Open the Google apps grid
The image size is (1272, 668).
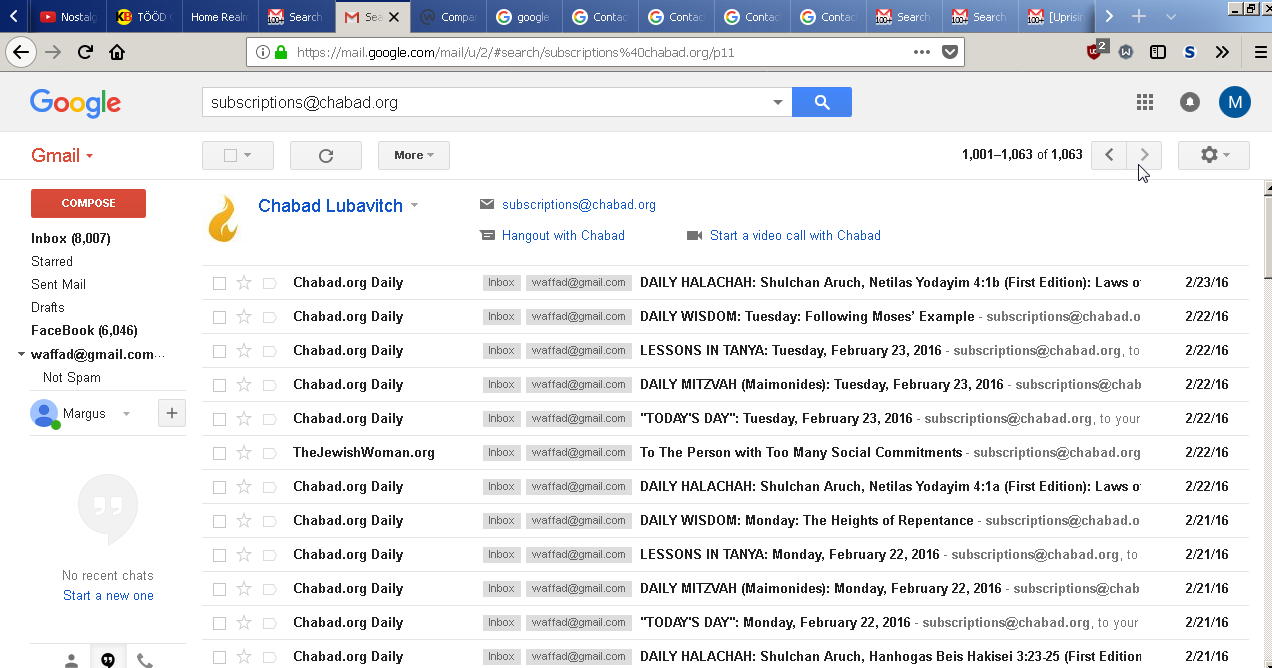point(1145,102)
